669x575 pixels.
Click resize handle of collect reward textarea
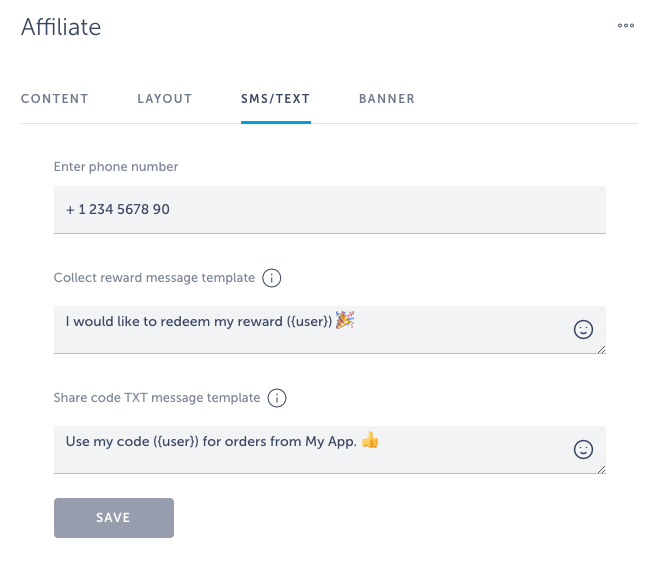coord(602,350)
